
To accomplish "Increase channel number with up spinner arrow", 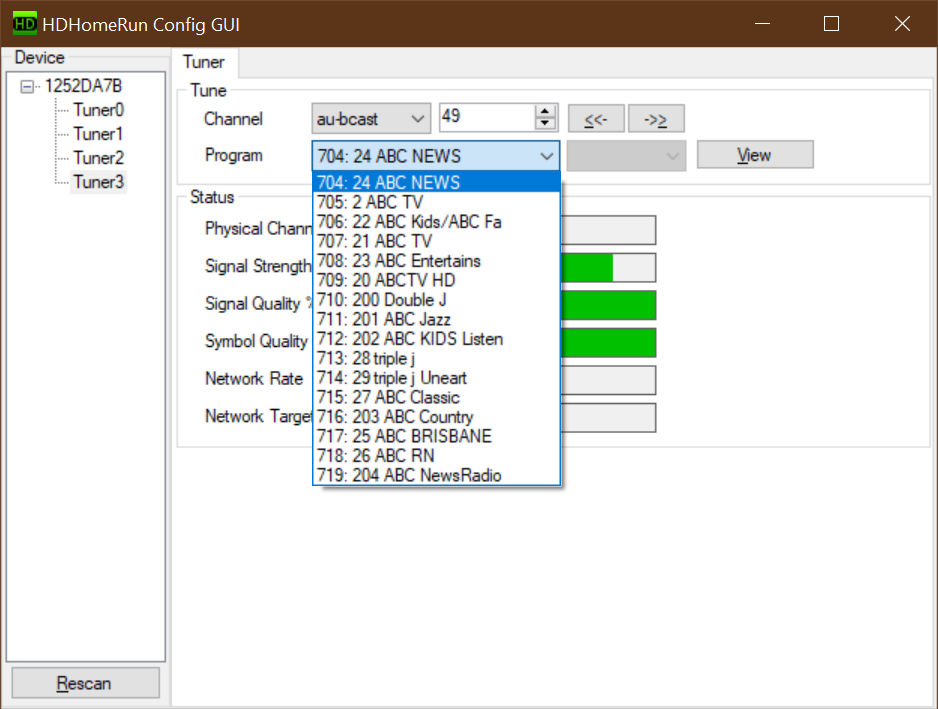I will click(544, 111).
